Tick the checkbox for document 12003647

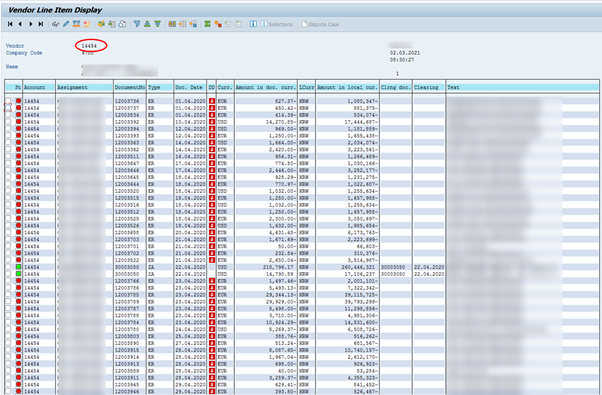(8, 163)
